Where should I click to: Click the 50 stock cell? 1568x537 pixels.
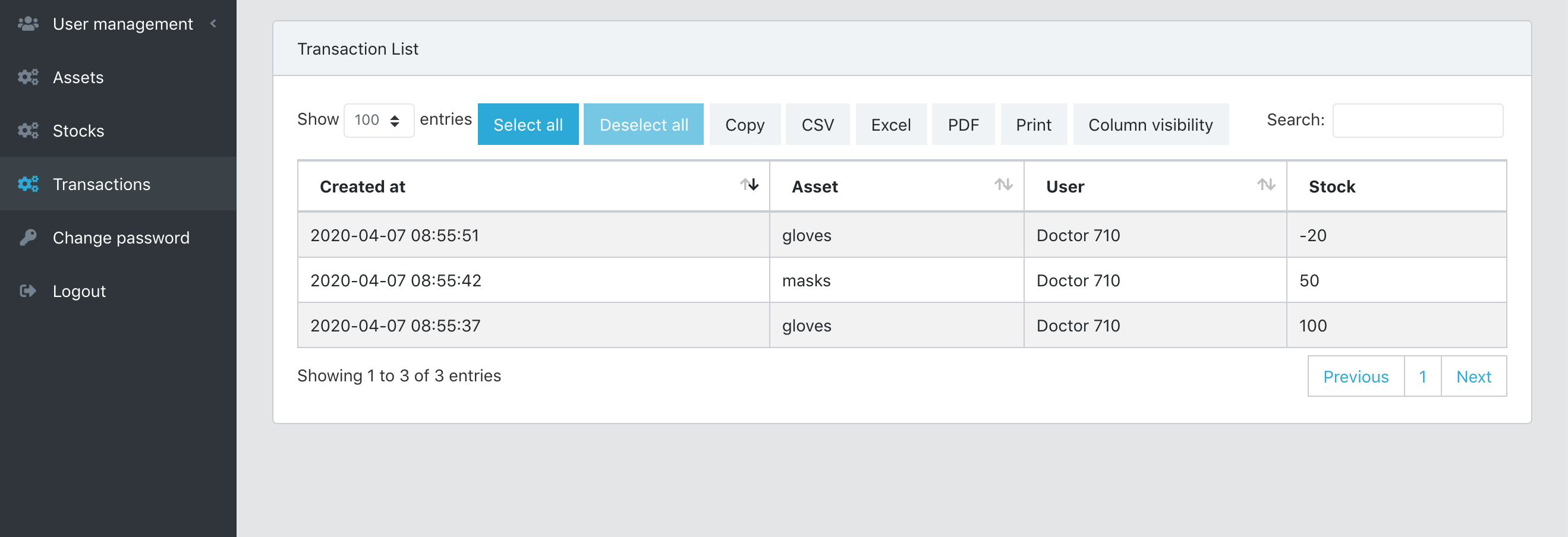[x=1396, y=280]
